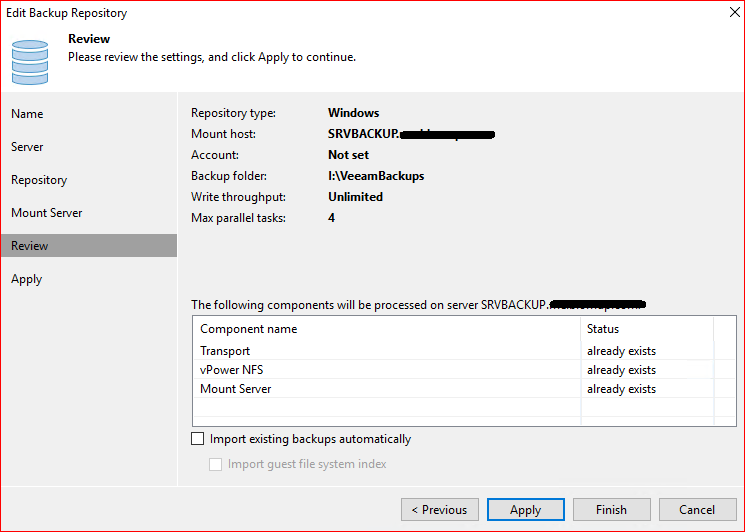The image size is (745, 532).
Task: Go to the Name step
Action: pos(28,114)
